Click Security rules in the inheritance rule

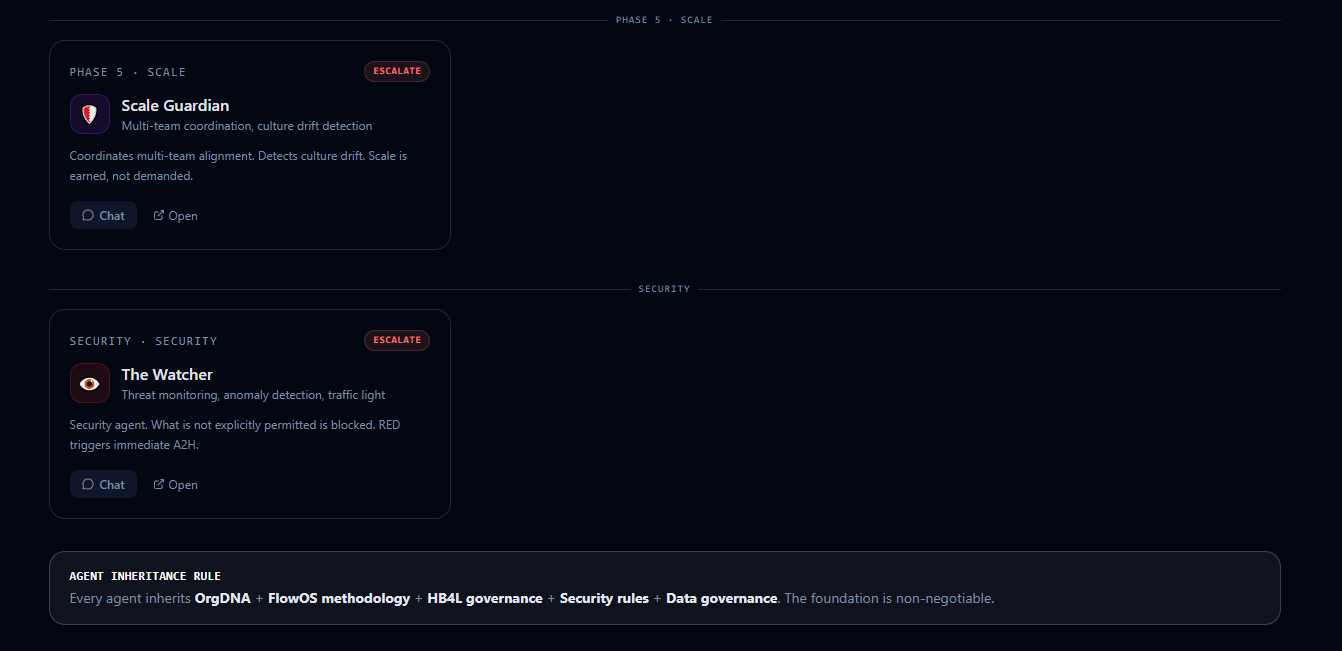tap(604, 598)
